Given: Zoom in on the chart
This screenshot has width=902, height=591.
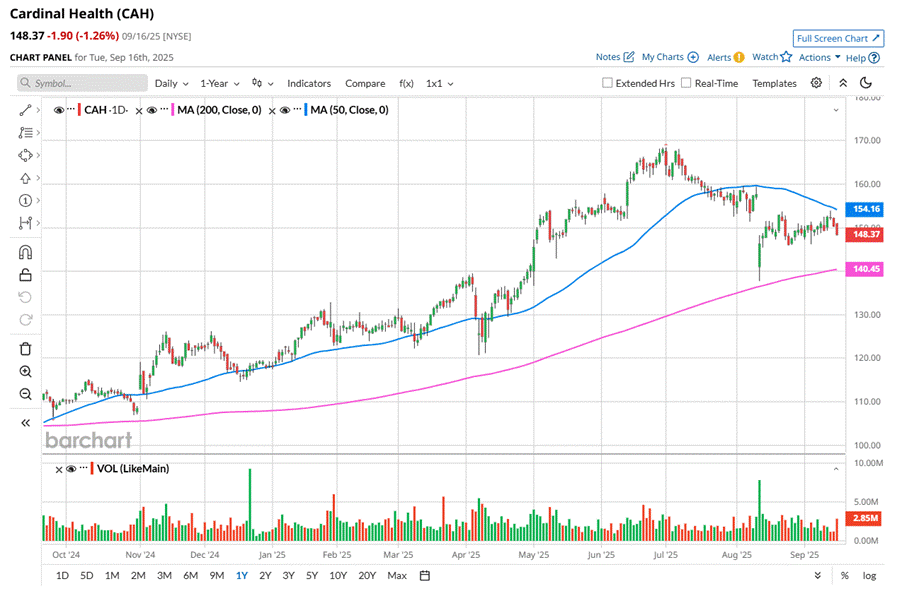Looking at the screenshot, I should tap(25, 371).
